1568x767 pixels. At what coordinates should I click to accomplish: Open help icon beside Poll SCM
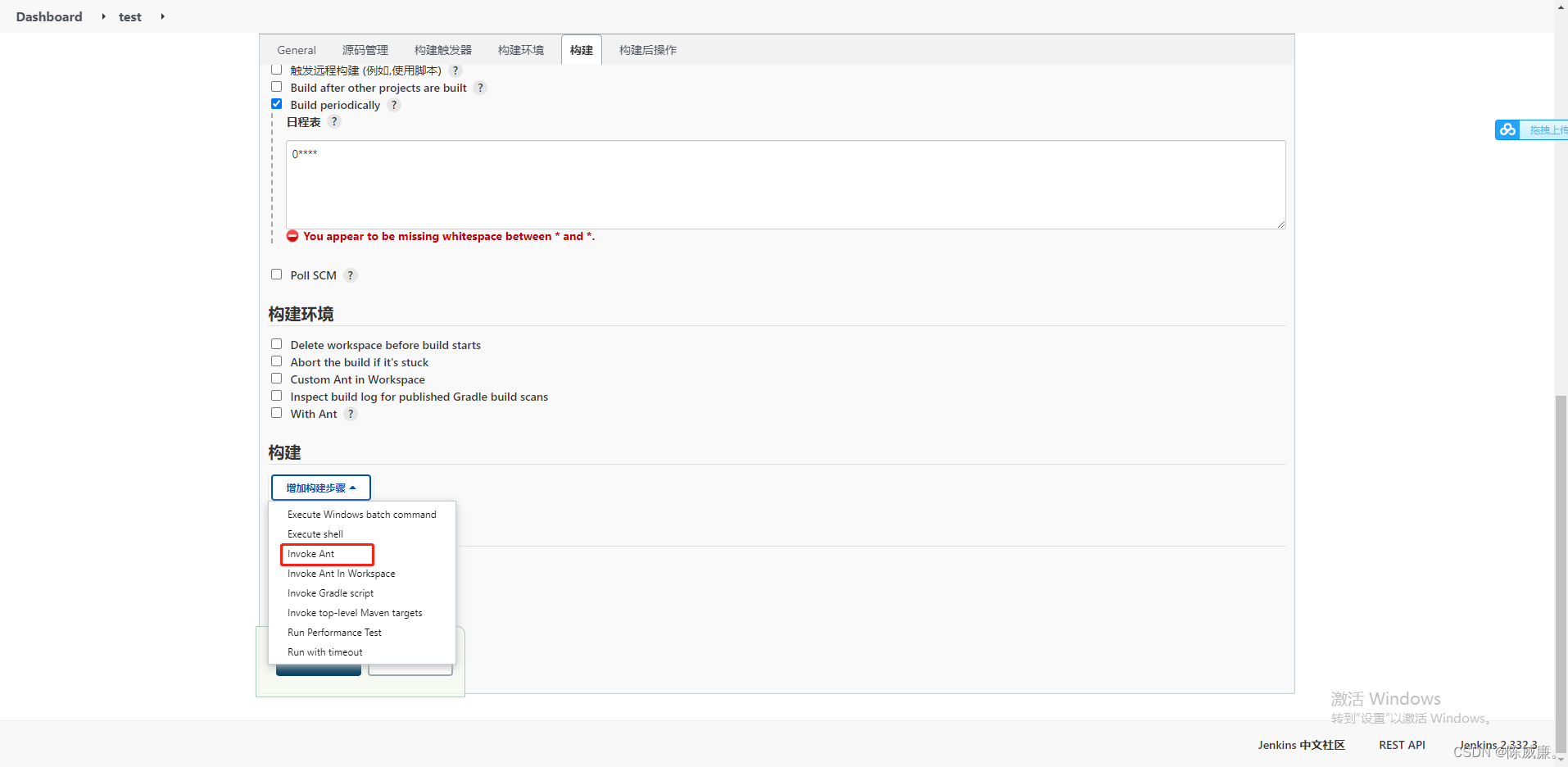350,275
